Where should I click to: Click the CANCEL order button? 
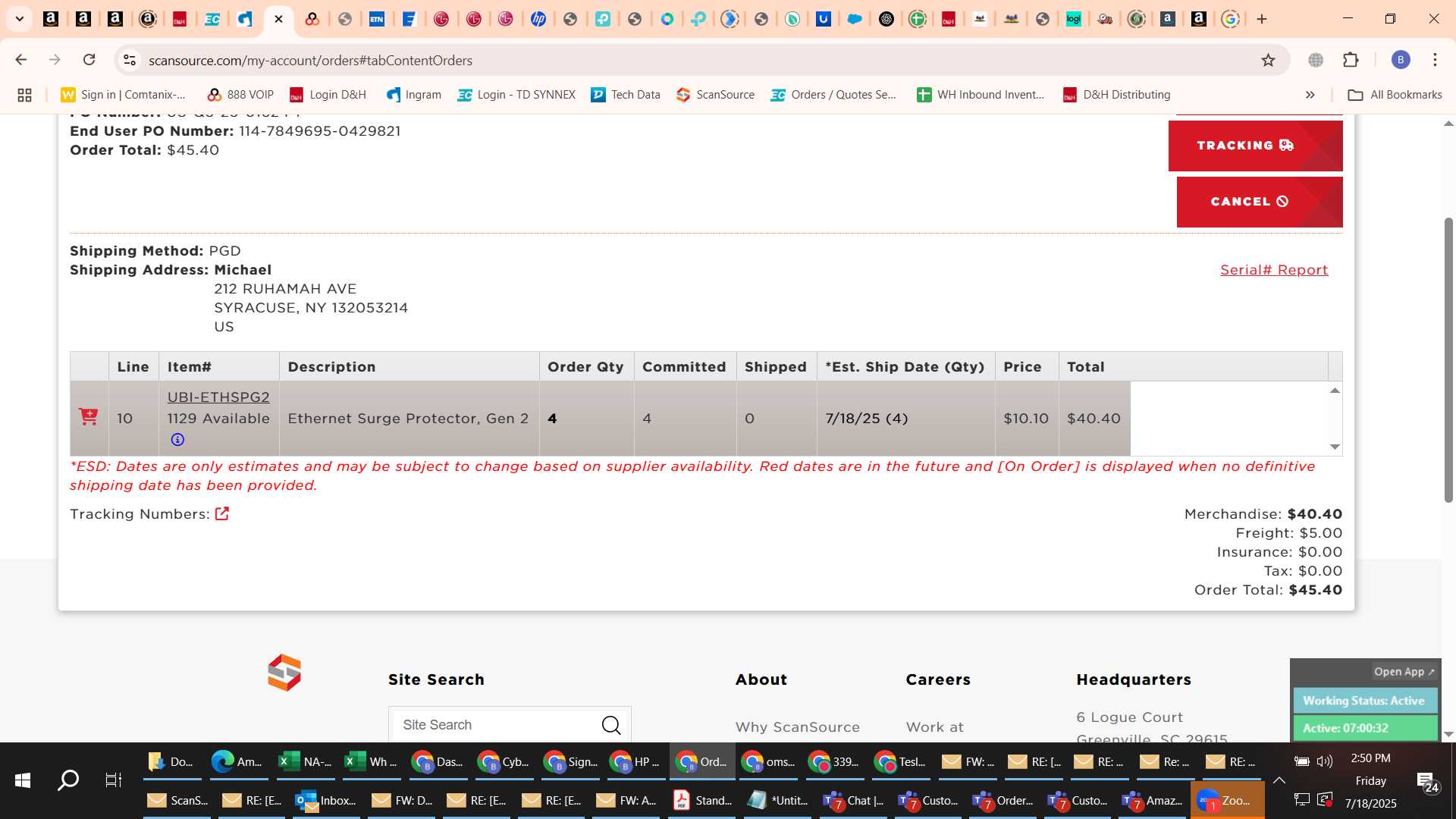click(1260, 202)
